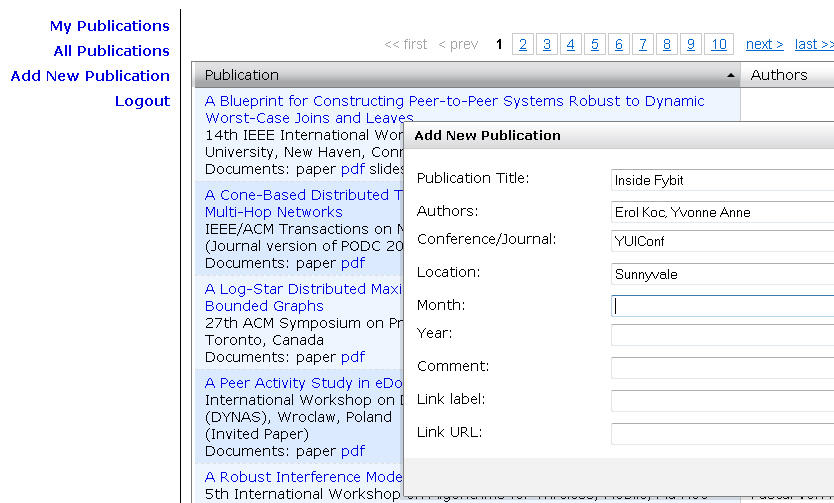Focus the Comment input field
Image resolution: width=834 pixels, height=503 pixels.
point(722,368)
